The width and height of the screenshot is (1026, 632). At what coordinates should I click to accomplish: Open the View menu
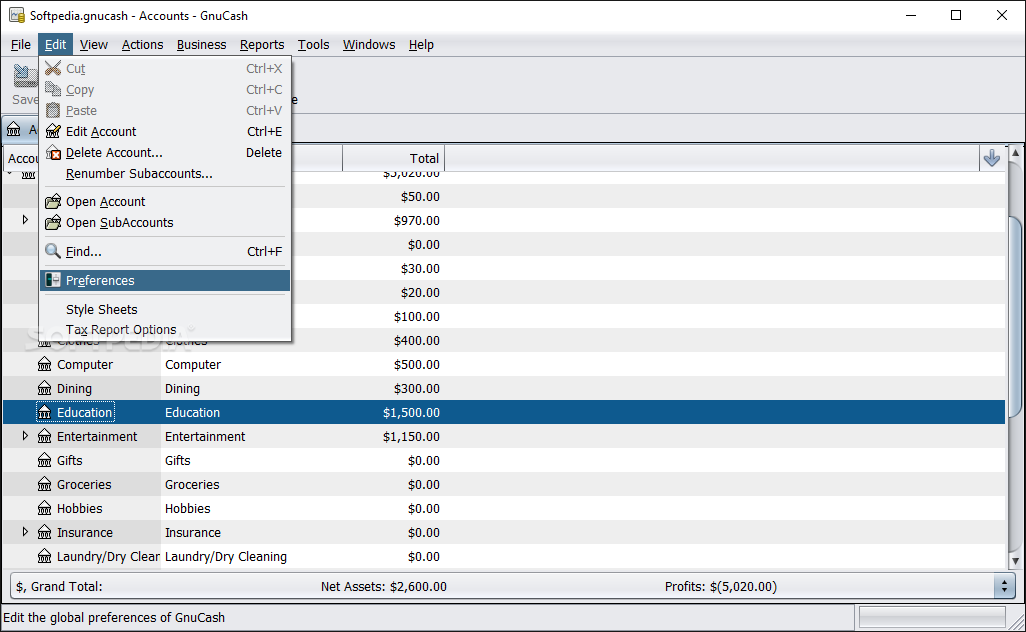tap(94, 44)
